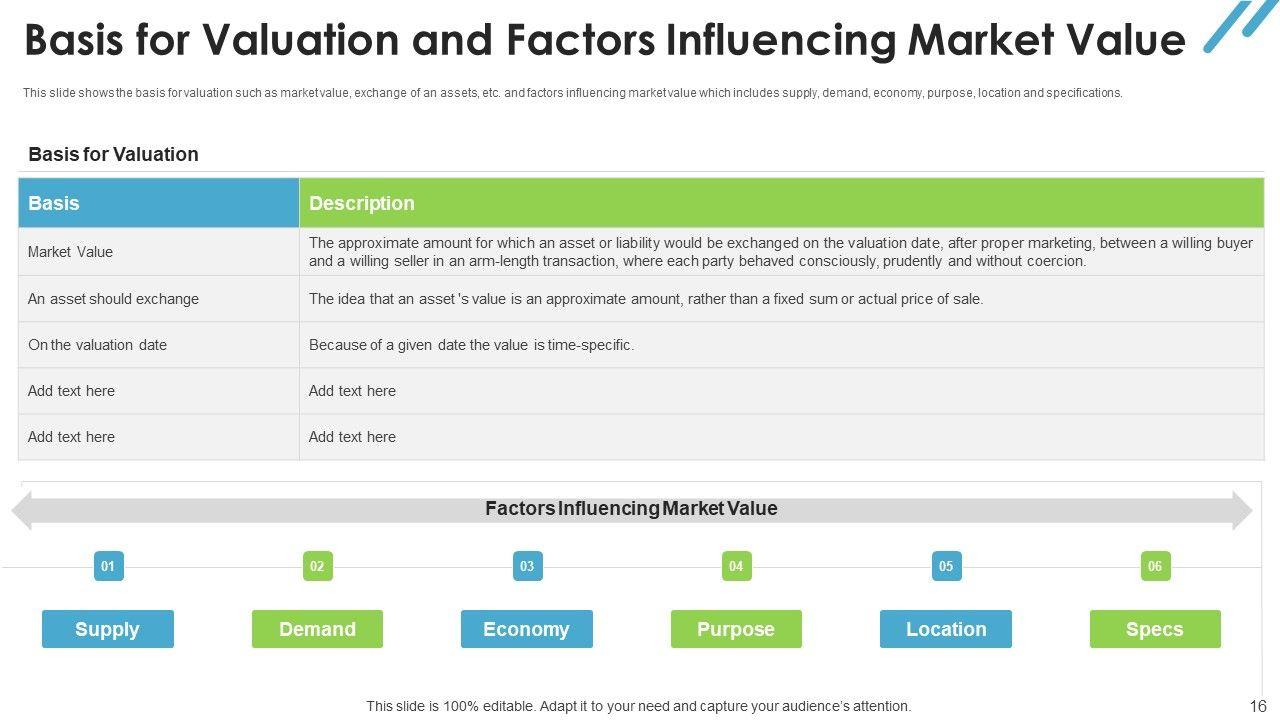
Task: Select the green Purpose box
Action: pos(736,629)
